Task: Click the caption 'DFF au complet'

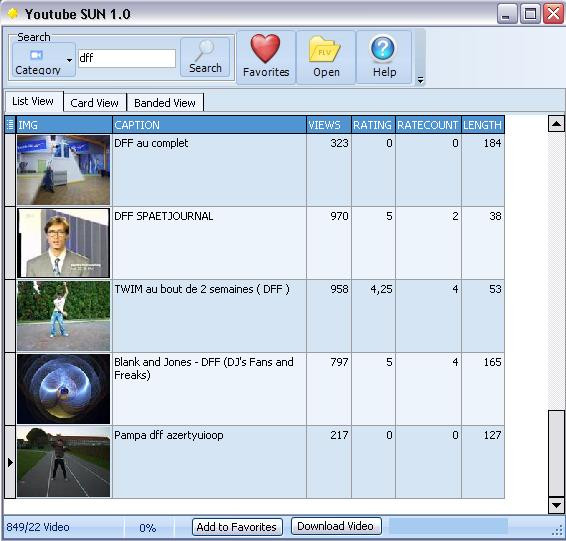Action: [151, 143]
